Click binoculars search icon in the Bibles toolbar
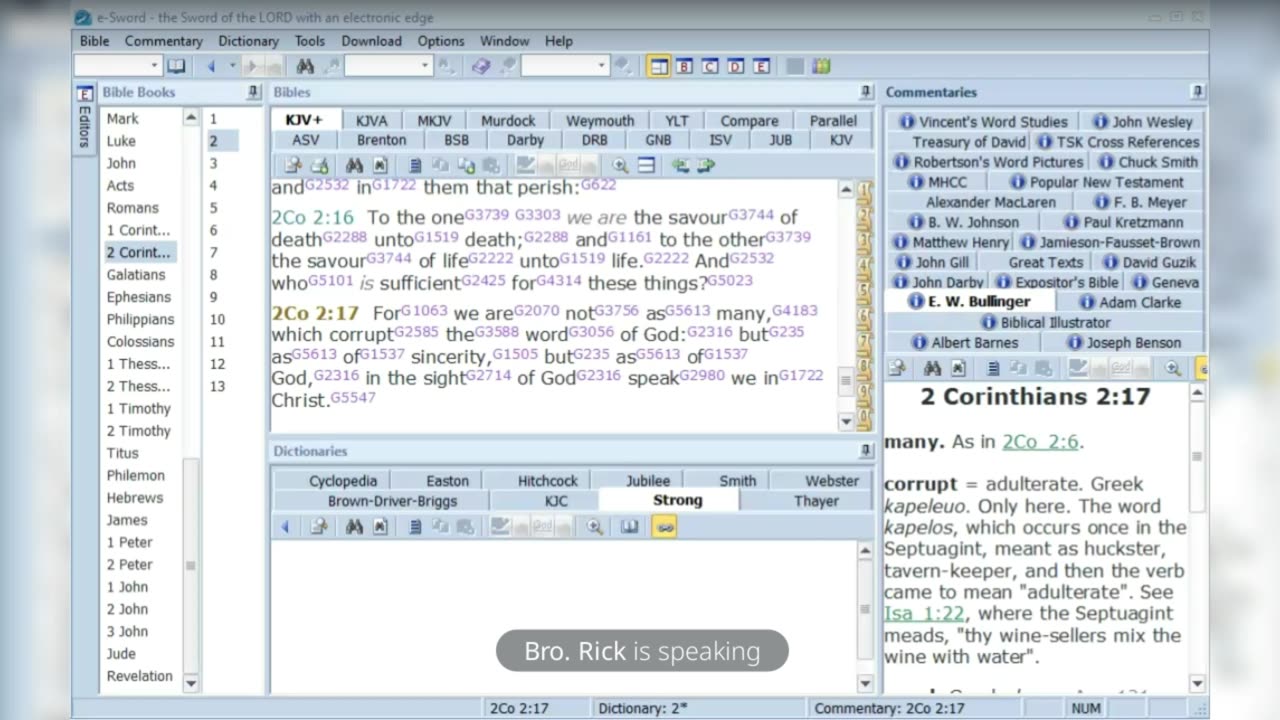 click(x=353, y=165)
